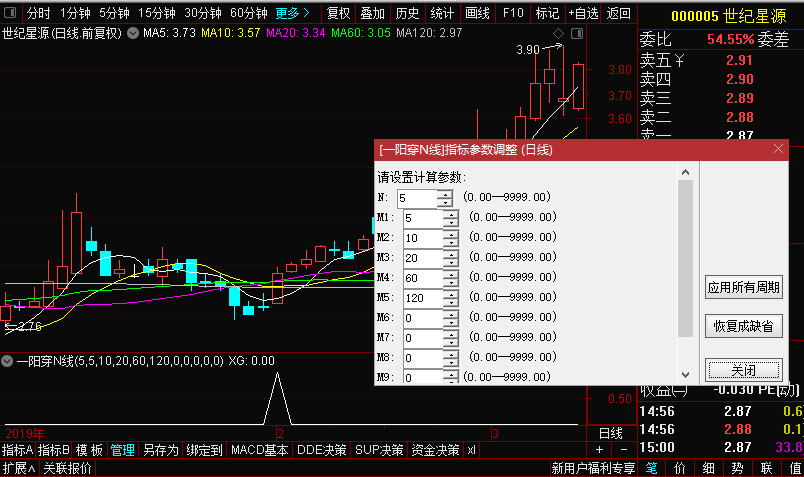The height and width of the screenshot is (477, 804).
Task: Click dialog scrollbar down arrow
Action: tap(686, 374)
